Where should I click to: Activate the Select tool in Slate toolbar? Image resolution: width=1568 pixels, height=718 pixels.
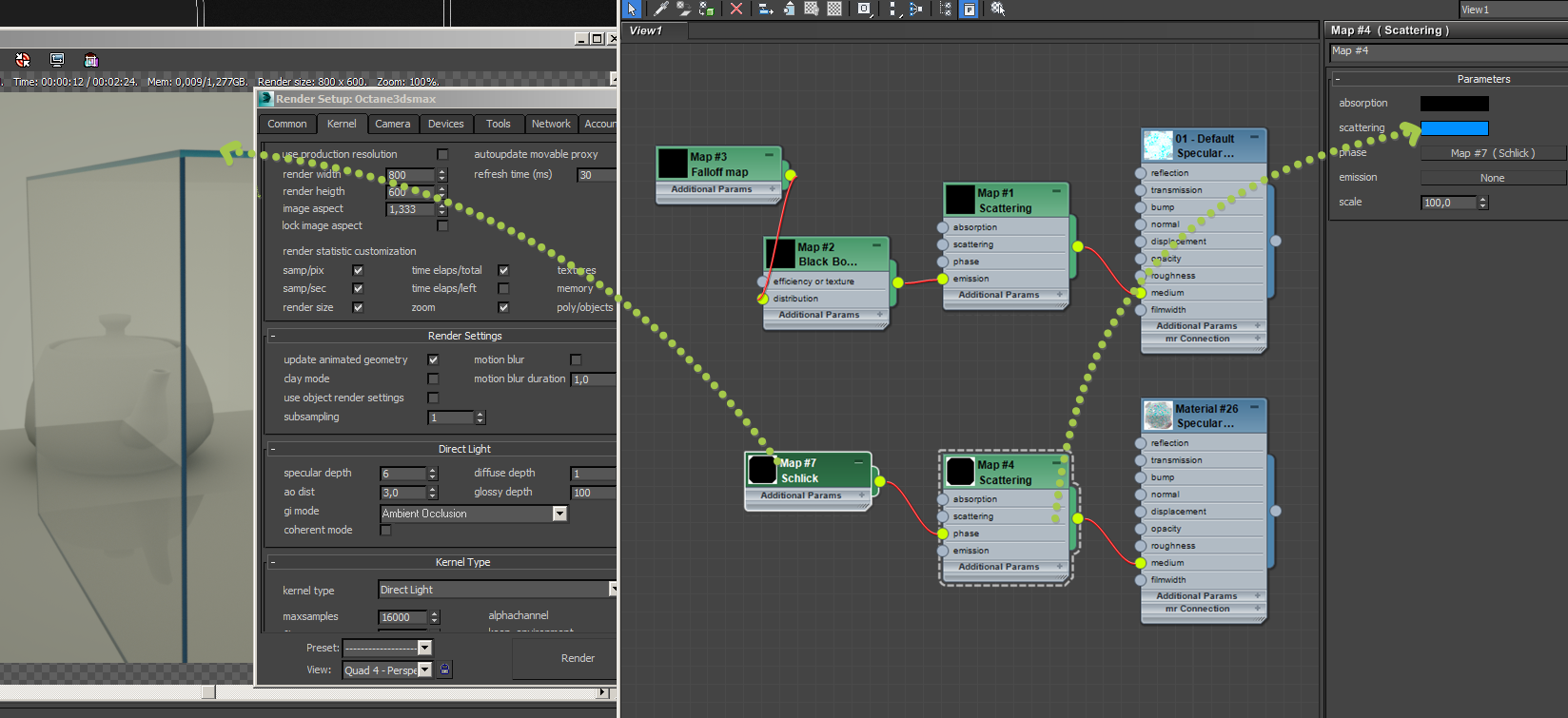632,9
